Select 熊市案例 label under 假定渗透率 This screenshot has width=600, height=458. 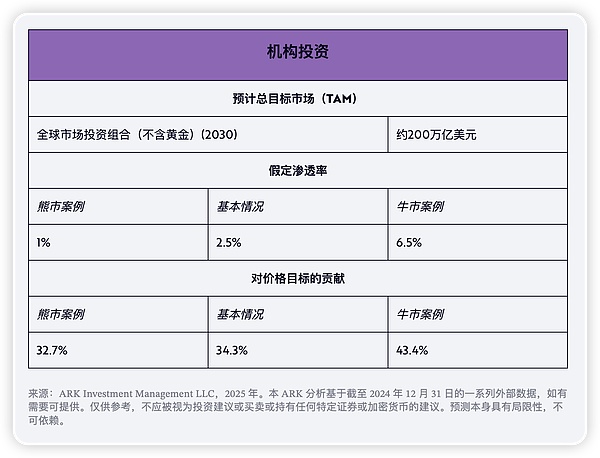pyautogui.click(x=59, y=206)
